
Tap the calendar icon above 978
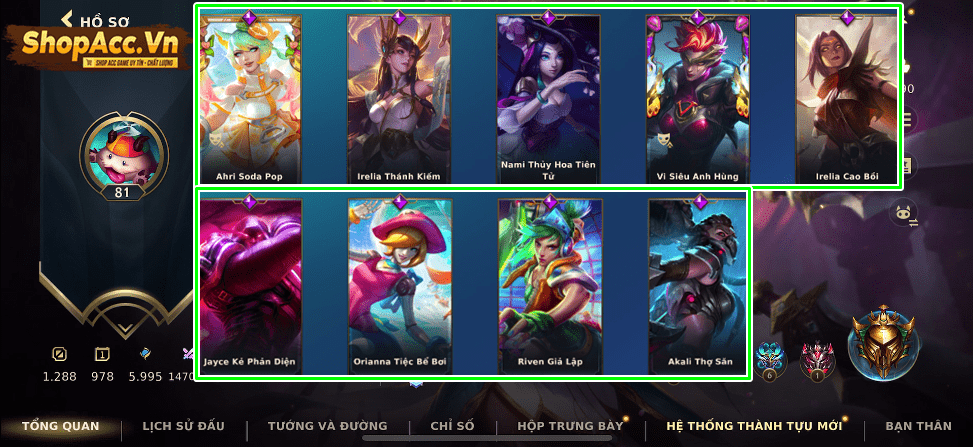102,354
